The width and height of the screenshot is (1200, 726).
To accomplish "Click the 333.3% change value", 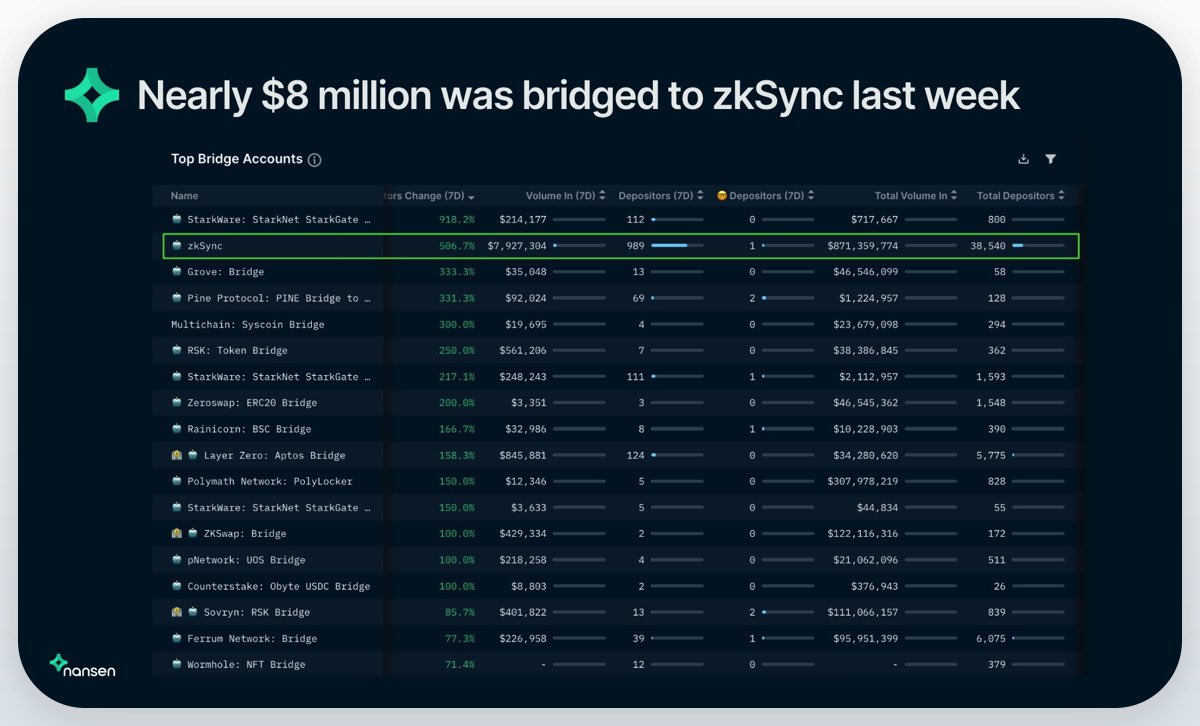I will (456, 271).
